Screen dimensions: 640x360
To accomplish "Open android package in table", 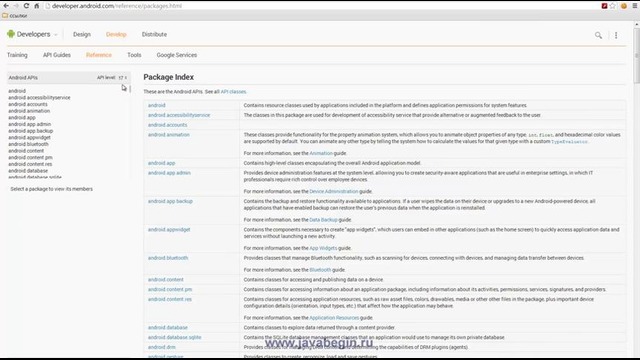I will pyautogui.click(x=157, y=105).
